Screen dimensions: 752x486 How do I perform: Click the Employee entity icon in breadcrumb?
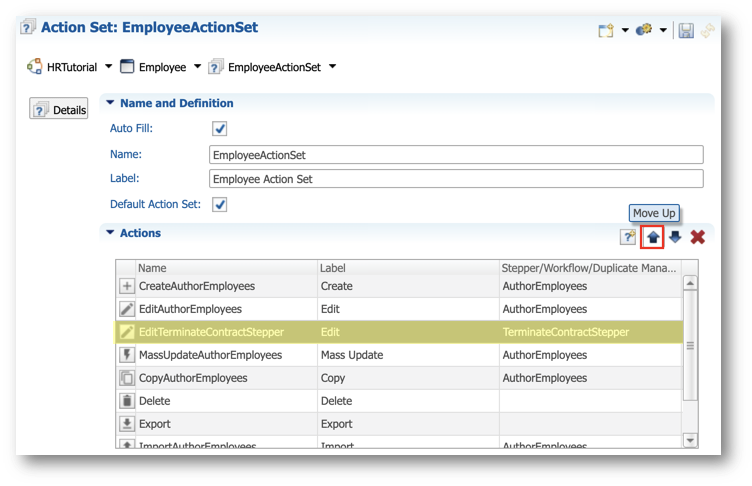(127, 67)
